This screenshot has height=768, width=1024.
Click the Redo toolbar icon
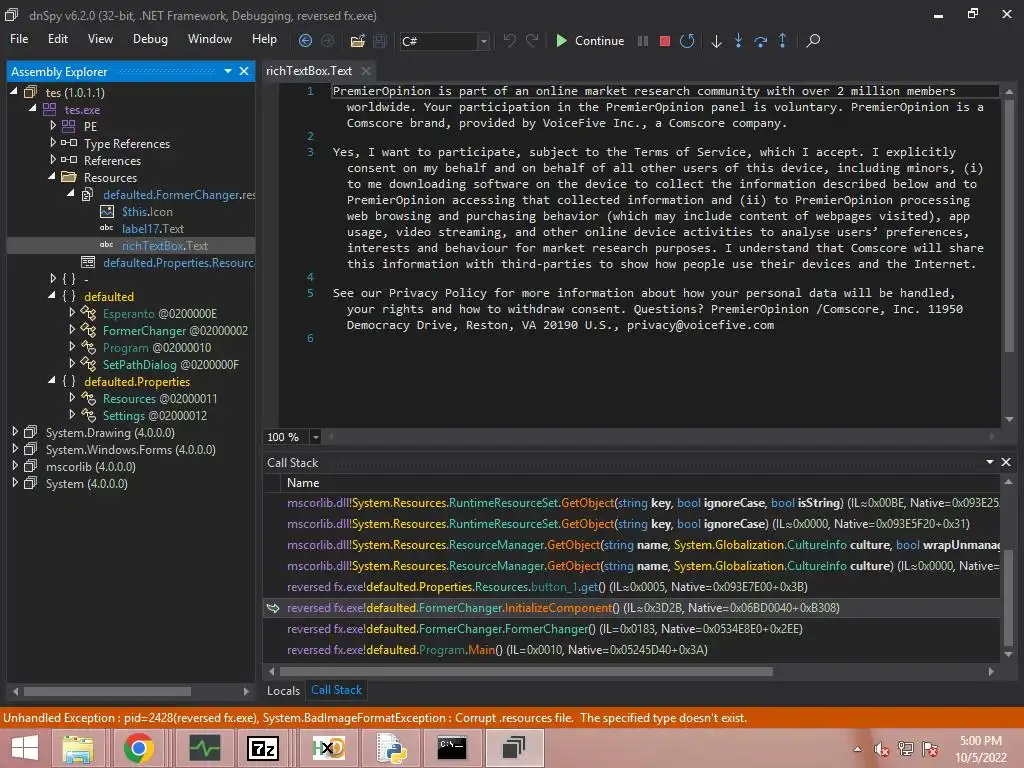pos(532,40)
